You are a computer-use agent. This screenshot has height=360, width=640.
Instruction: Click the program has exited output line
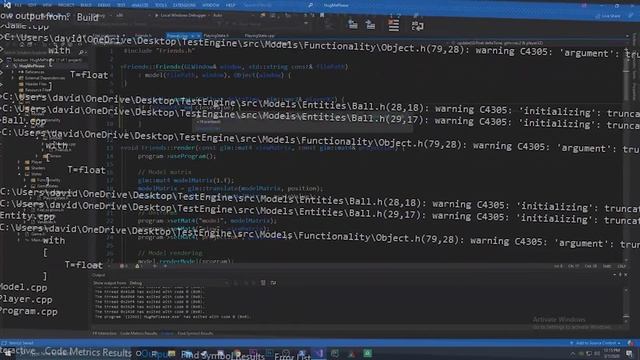point(172,317)
